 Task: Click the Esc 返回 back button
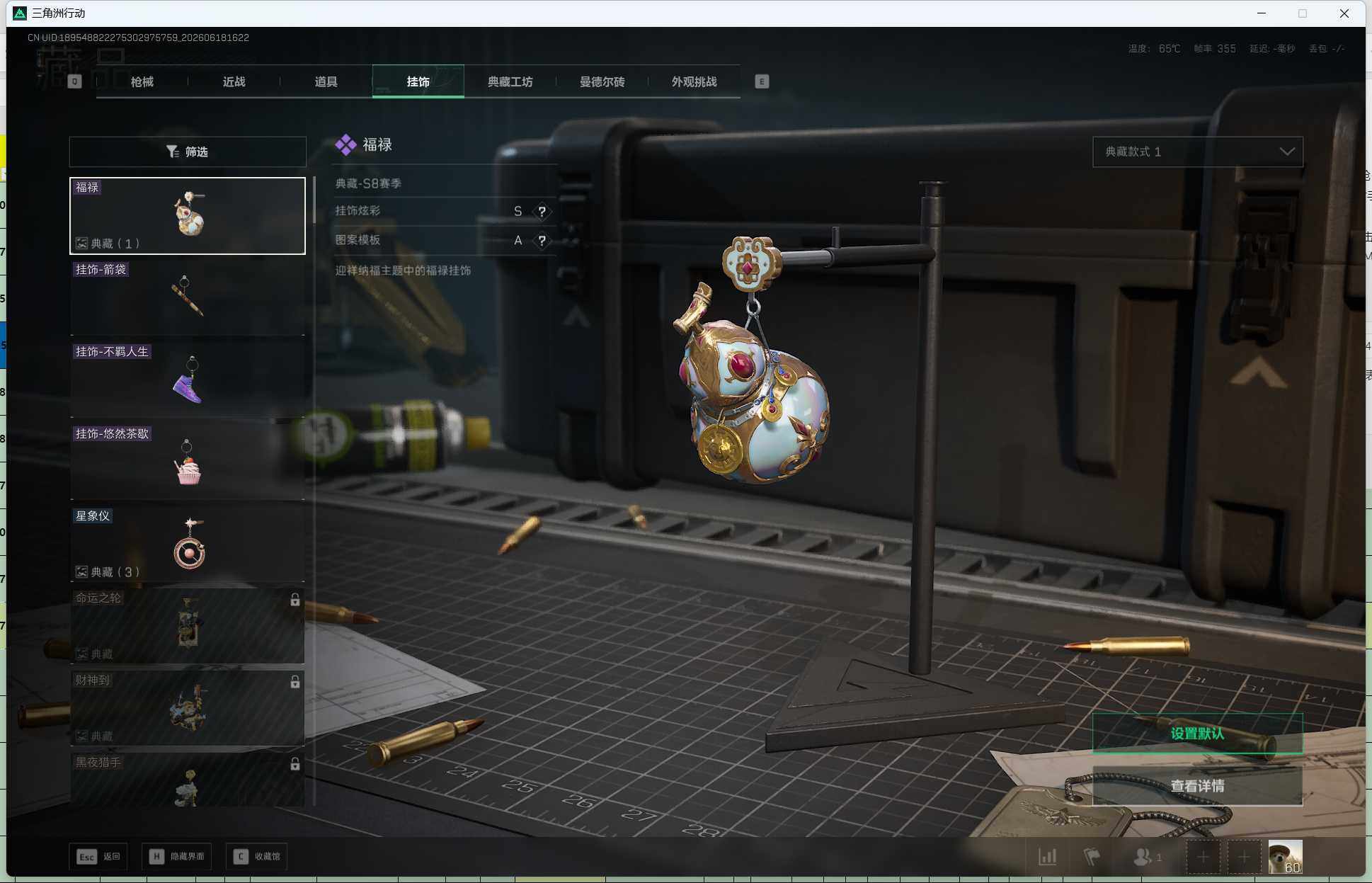tap(98, 857)
